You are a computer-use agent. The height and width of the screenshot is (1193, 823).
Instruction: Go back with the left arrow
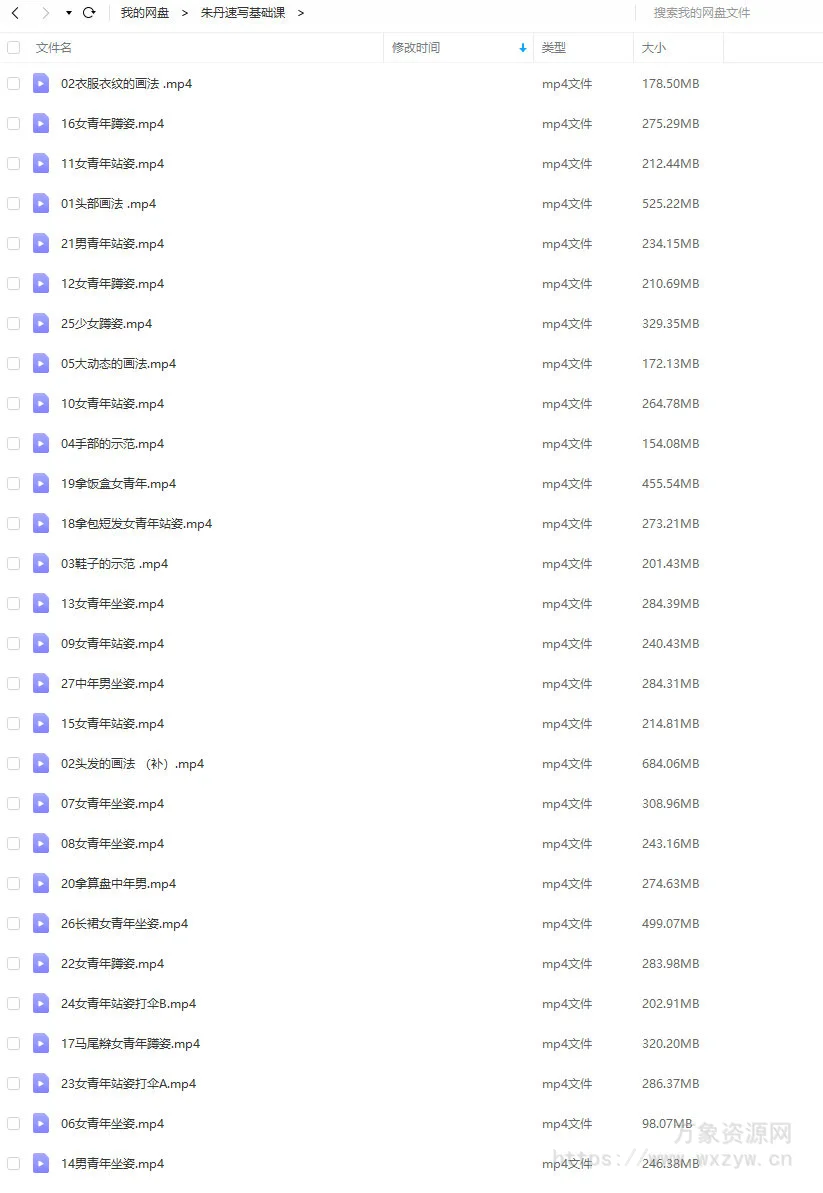pos(15,13)
